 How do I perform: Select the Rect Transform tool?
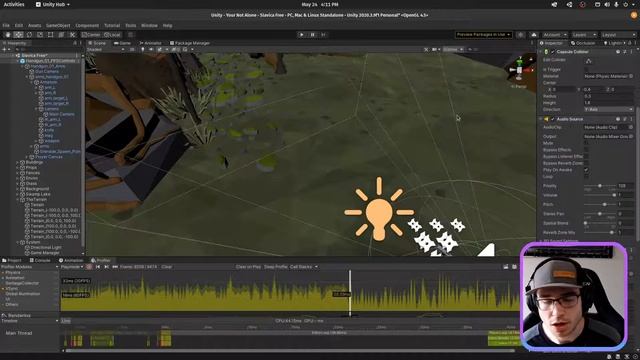point(51,35)
